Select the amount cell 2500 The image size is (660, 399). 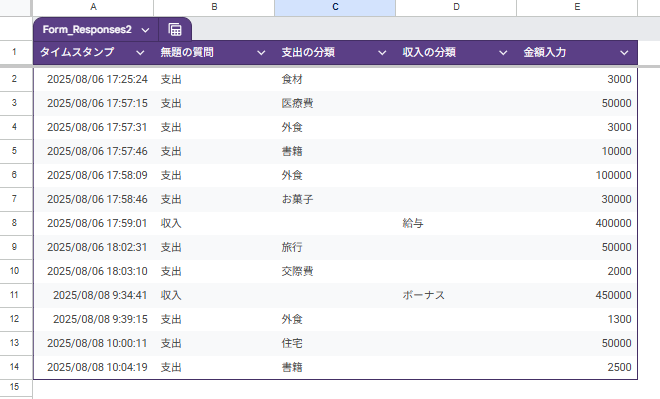577,367
